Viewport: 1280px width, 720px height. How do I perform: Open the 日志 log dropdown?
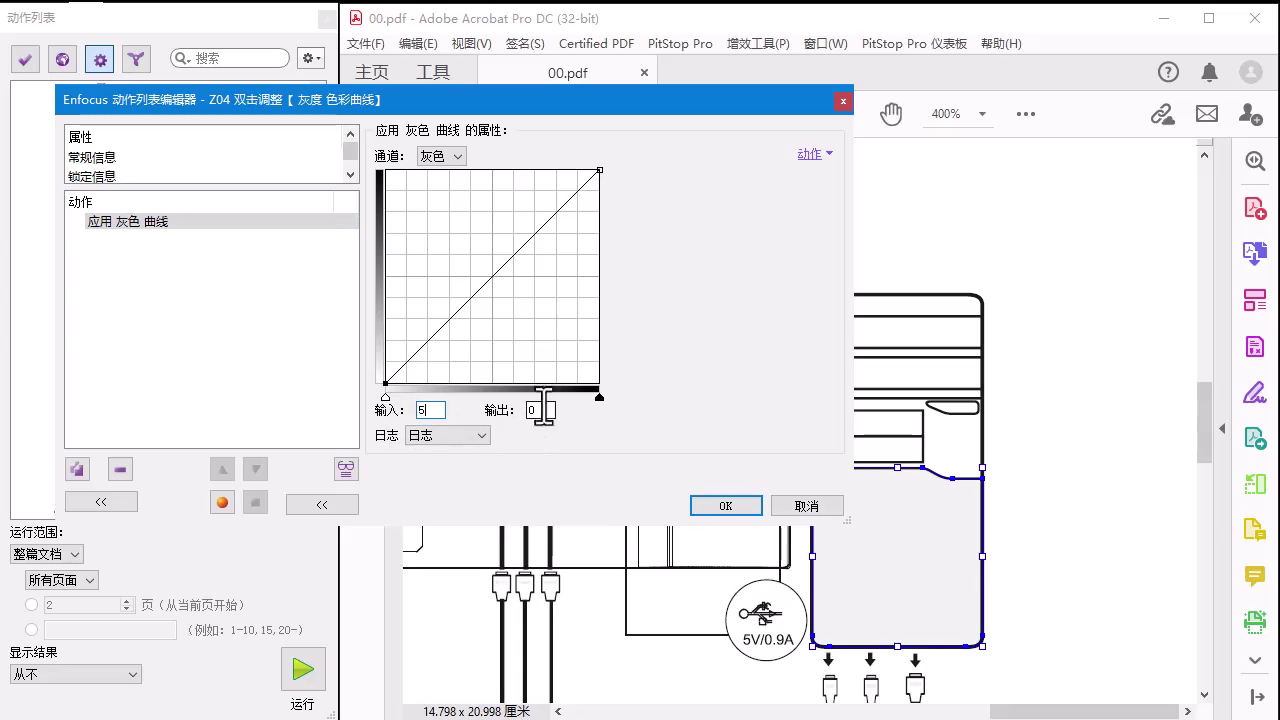pyautogui.click(x=447, y=435)
